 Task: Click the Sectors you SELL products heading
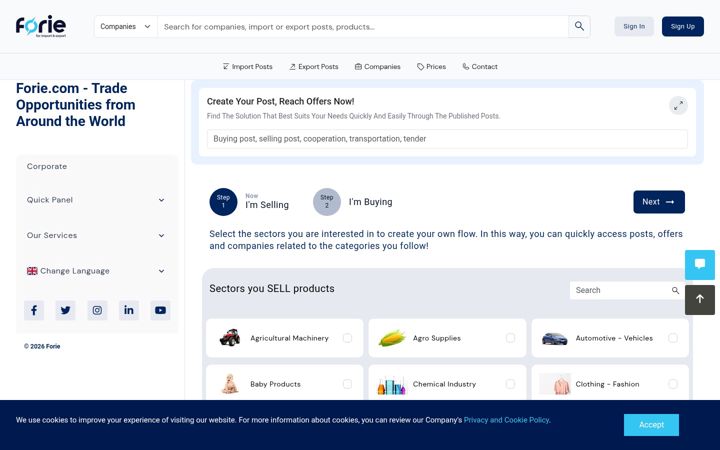click(x=272, y=288)
